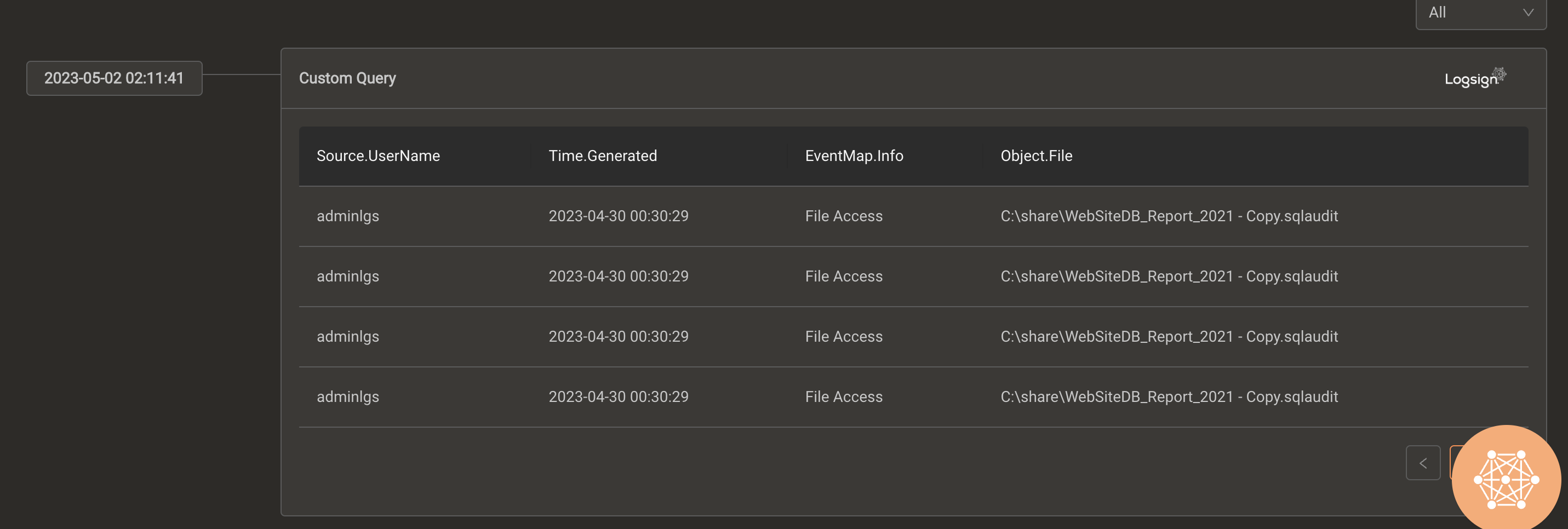Click the Custom Query panel title
The image size is (1568, 529).
347,78
